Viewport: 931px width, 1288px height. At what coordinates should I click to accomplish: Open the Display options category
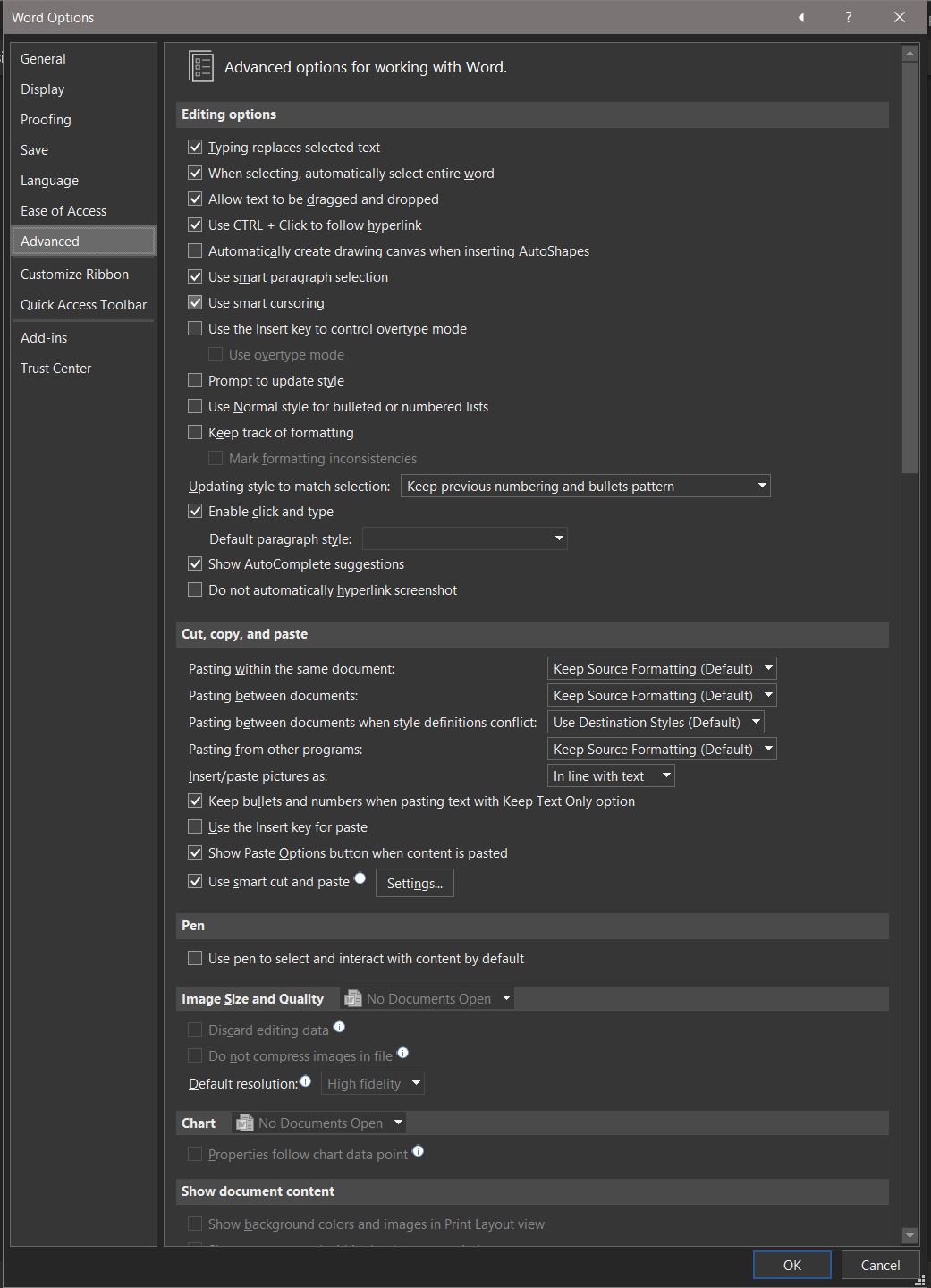tap(83, 89)
